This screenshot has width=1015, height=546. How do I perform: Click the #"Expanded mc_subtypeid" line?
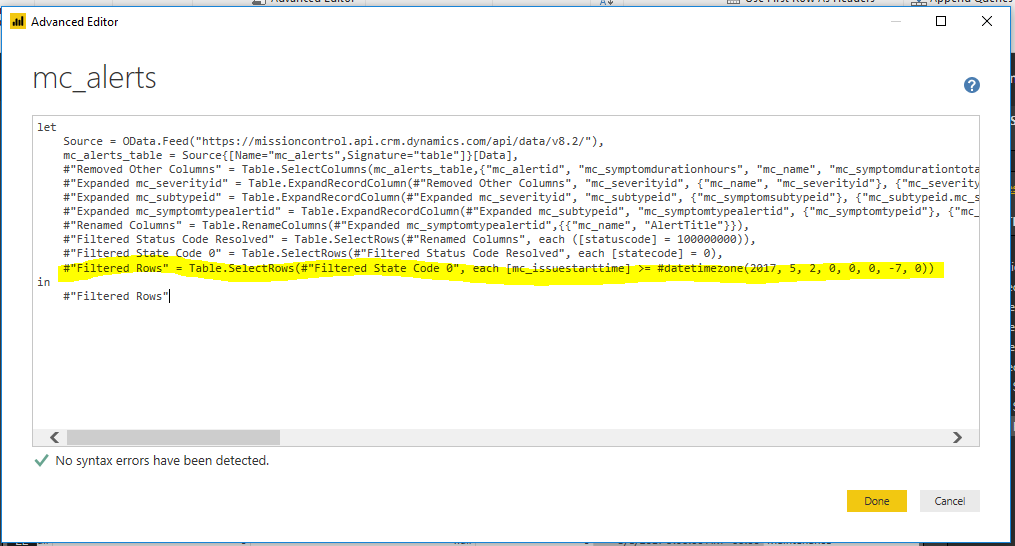point(520,198)
